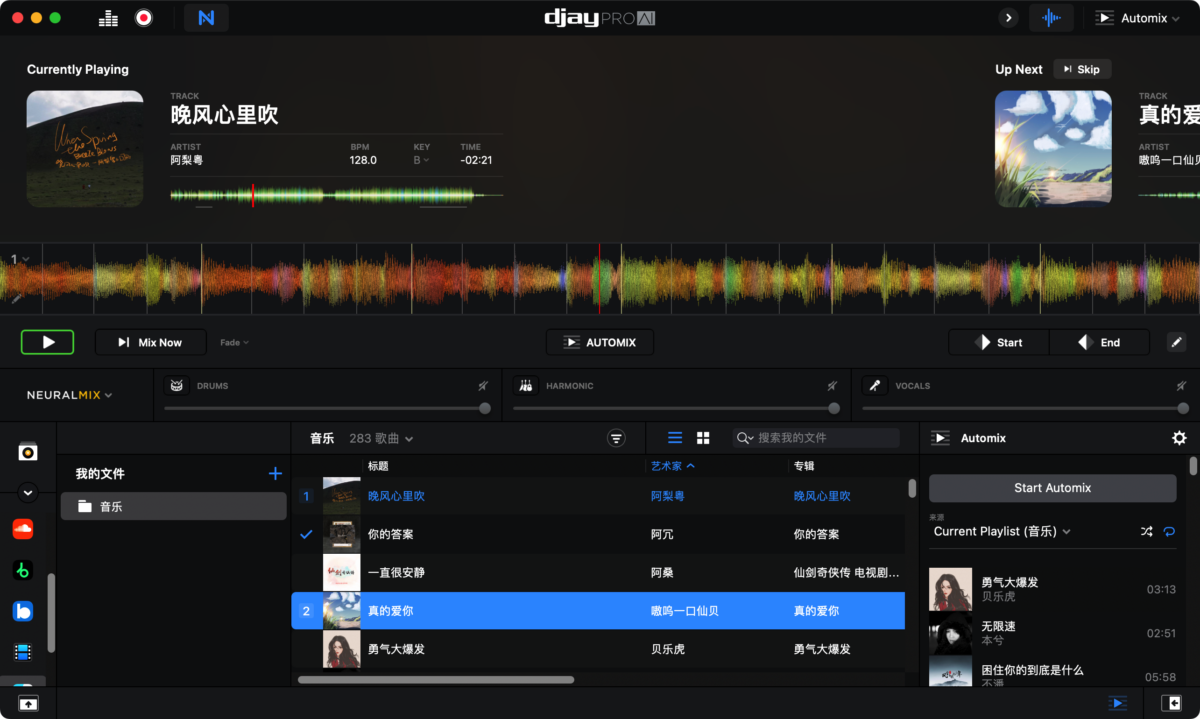Screen dimensions: 1200x719
Task: Click the 真的爱你 row album thumbnail
Action: (341, 610)
